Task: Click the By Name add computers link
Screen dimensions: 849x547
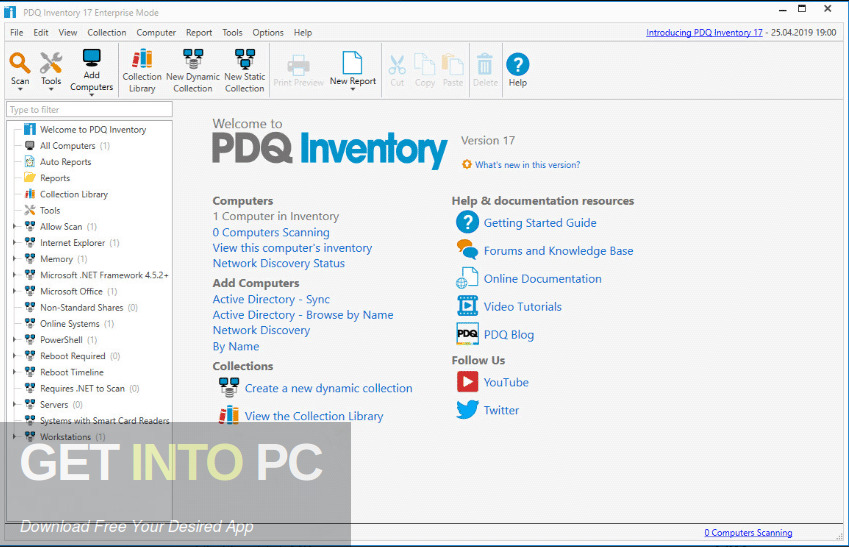Action: (x=236, y=347)
